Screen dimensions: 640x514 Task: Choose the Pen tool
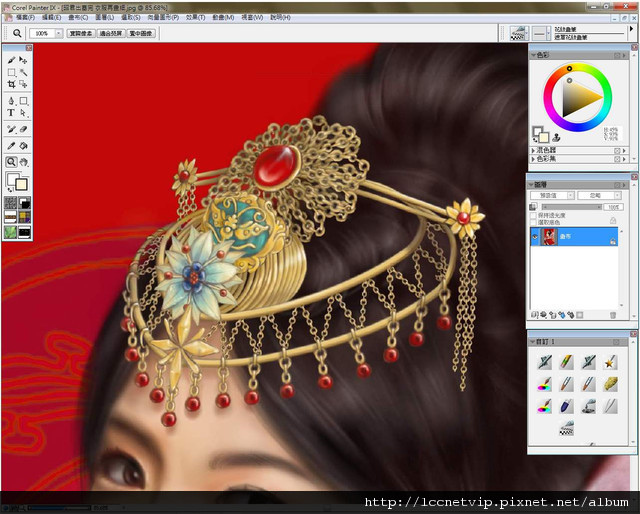[11, 100]
